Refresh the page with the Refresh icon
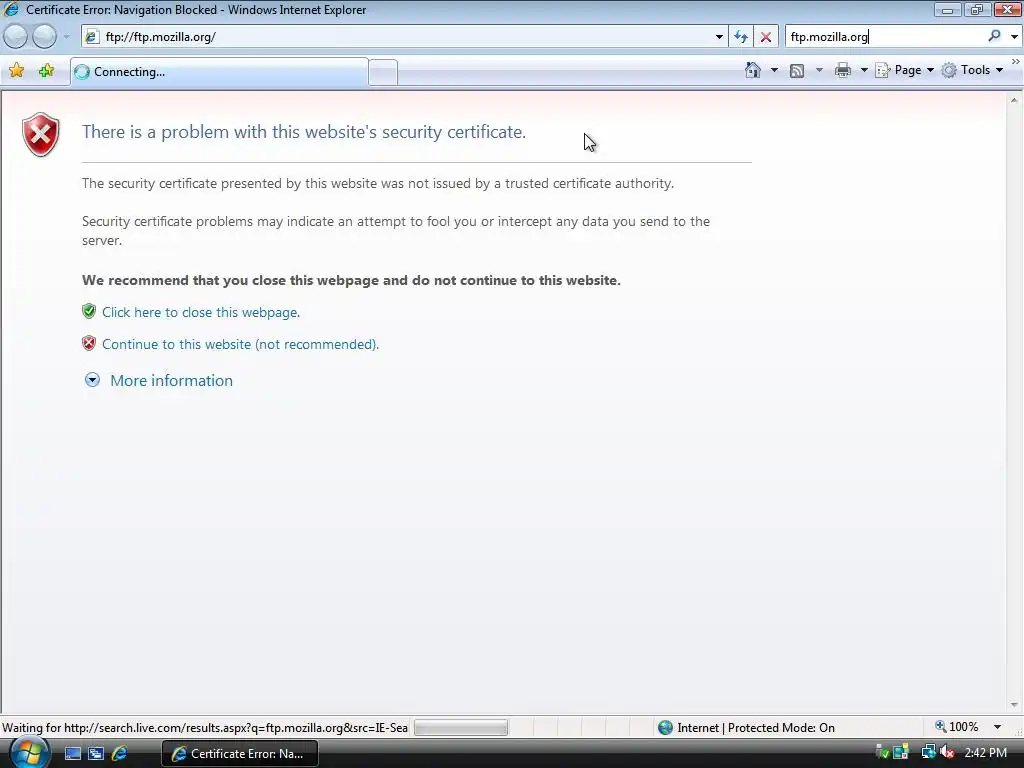 tap(741, 37)
